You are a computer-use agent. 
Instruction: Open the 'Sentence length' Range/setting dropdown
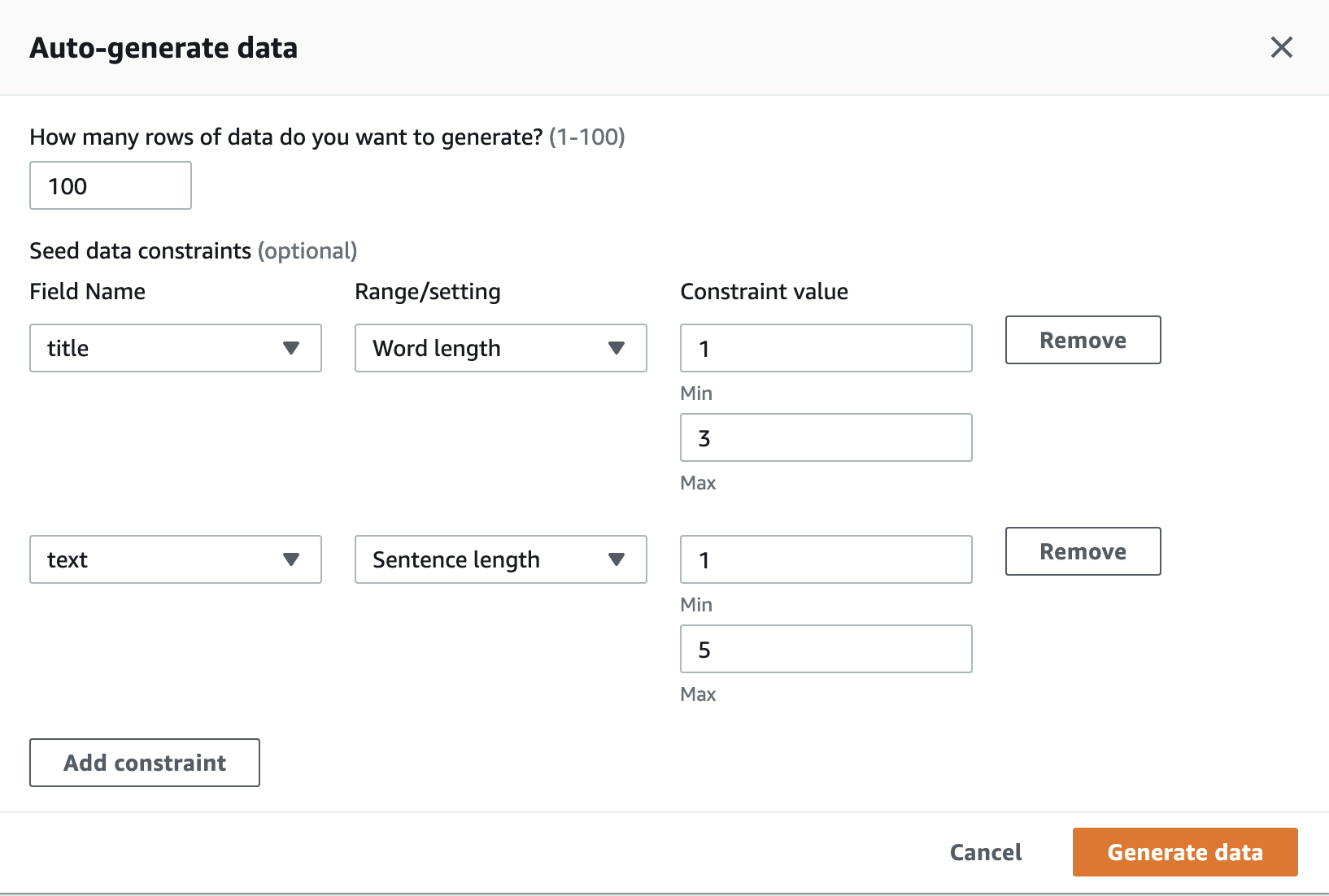pyautogui.click(x=501, y=559)
